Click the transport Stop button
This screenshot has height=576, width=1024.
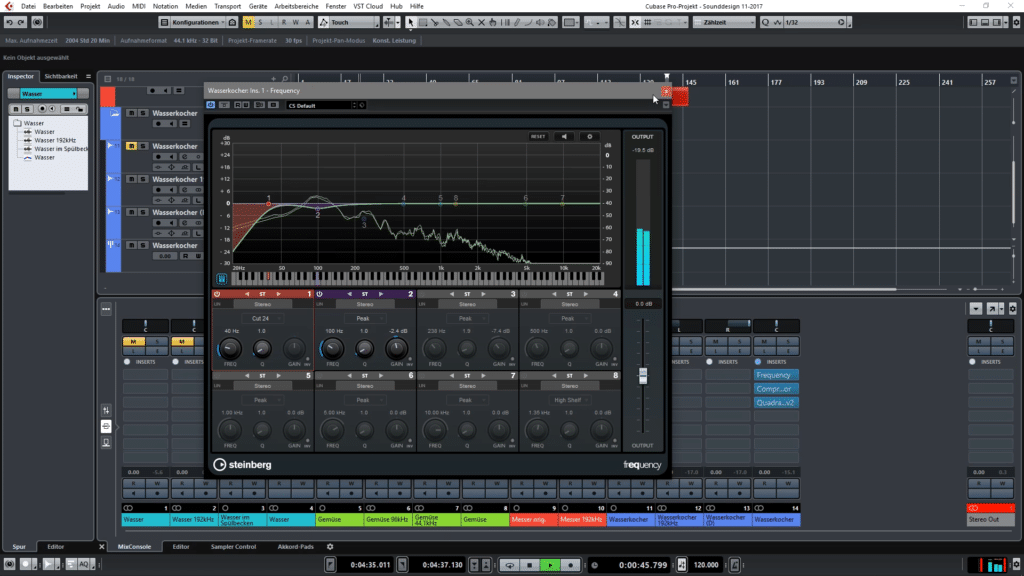point(530,565)
